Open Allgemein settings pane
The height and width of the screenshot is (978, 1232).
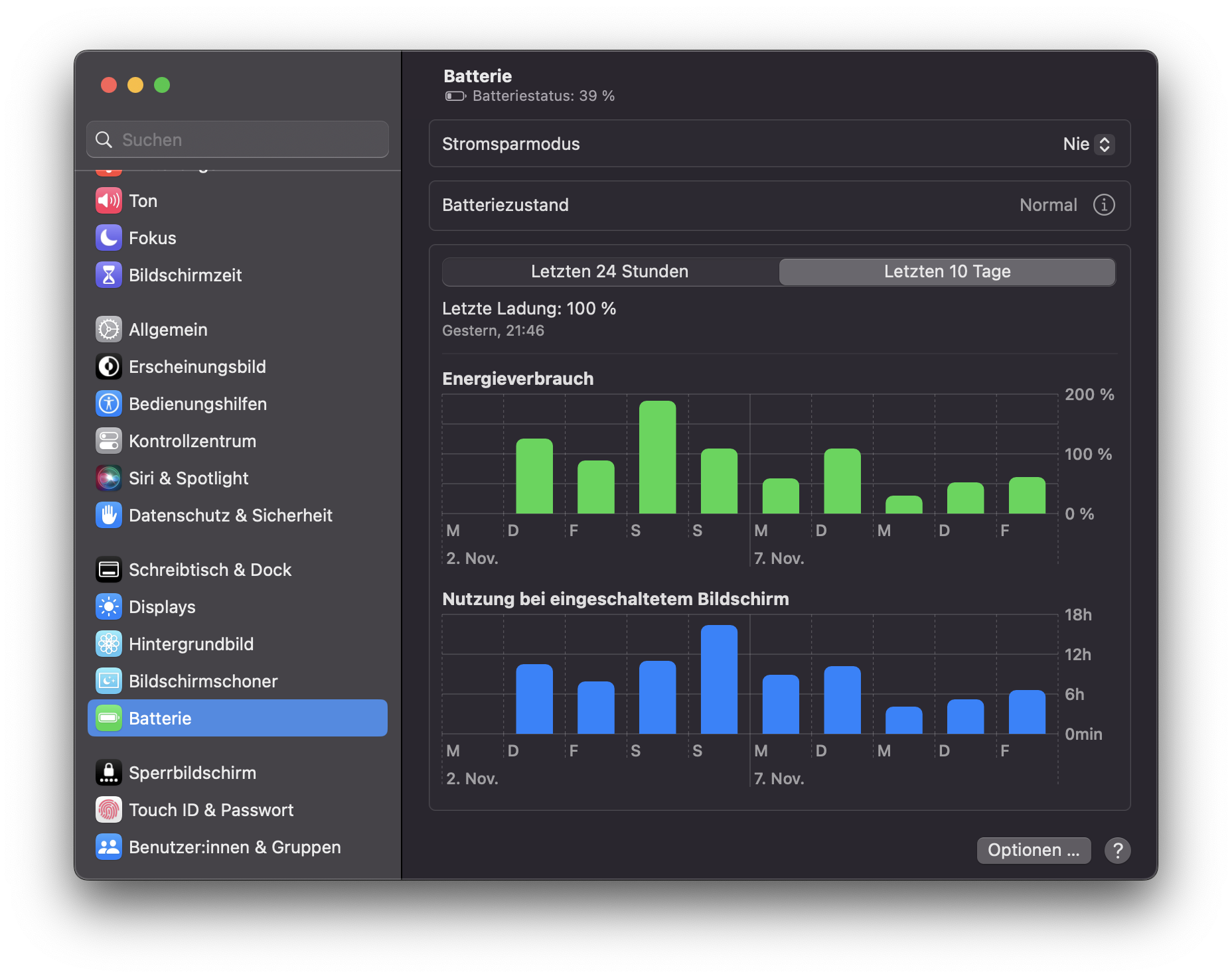pos(238,330)
